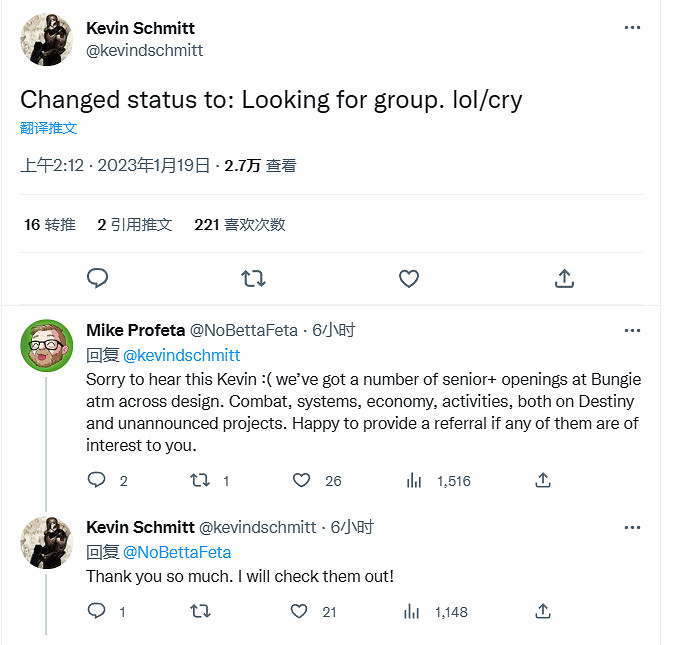
Task: Open more options on Kevin's thank you reply
Action: (x=632, y=527)
